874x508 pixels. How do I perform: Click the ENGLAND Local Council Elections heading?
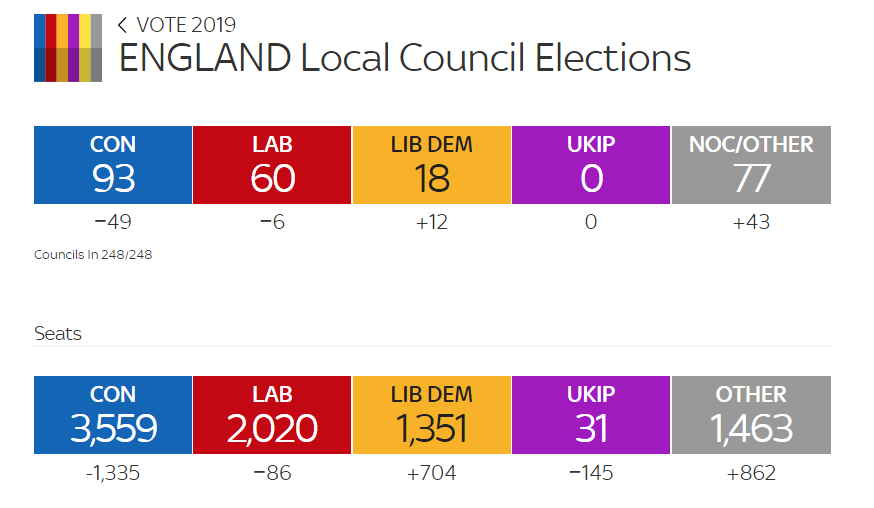pos(405,59)
